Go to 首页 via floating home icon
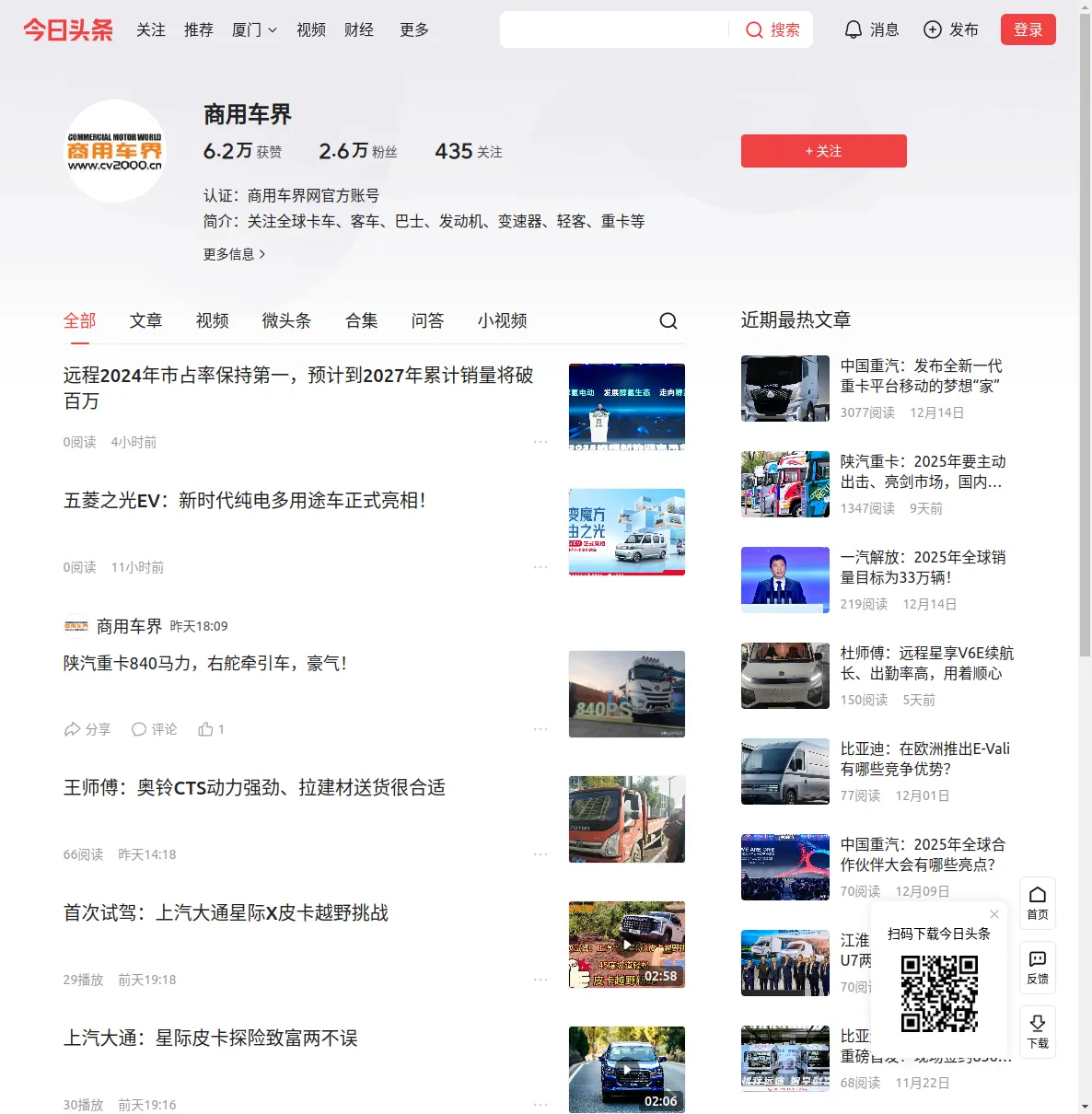Screen dimensions: 1092x1114 click(1038, 902)
